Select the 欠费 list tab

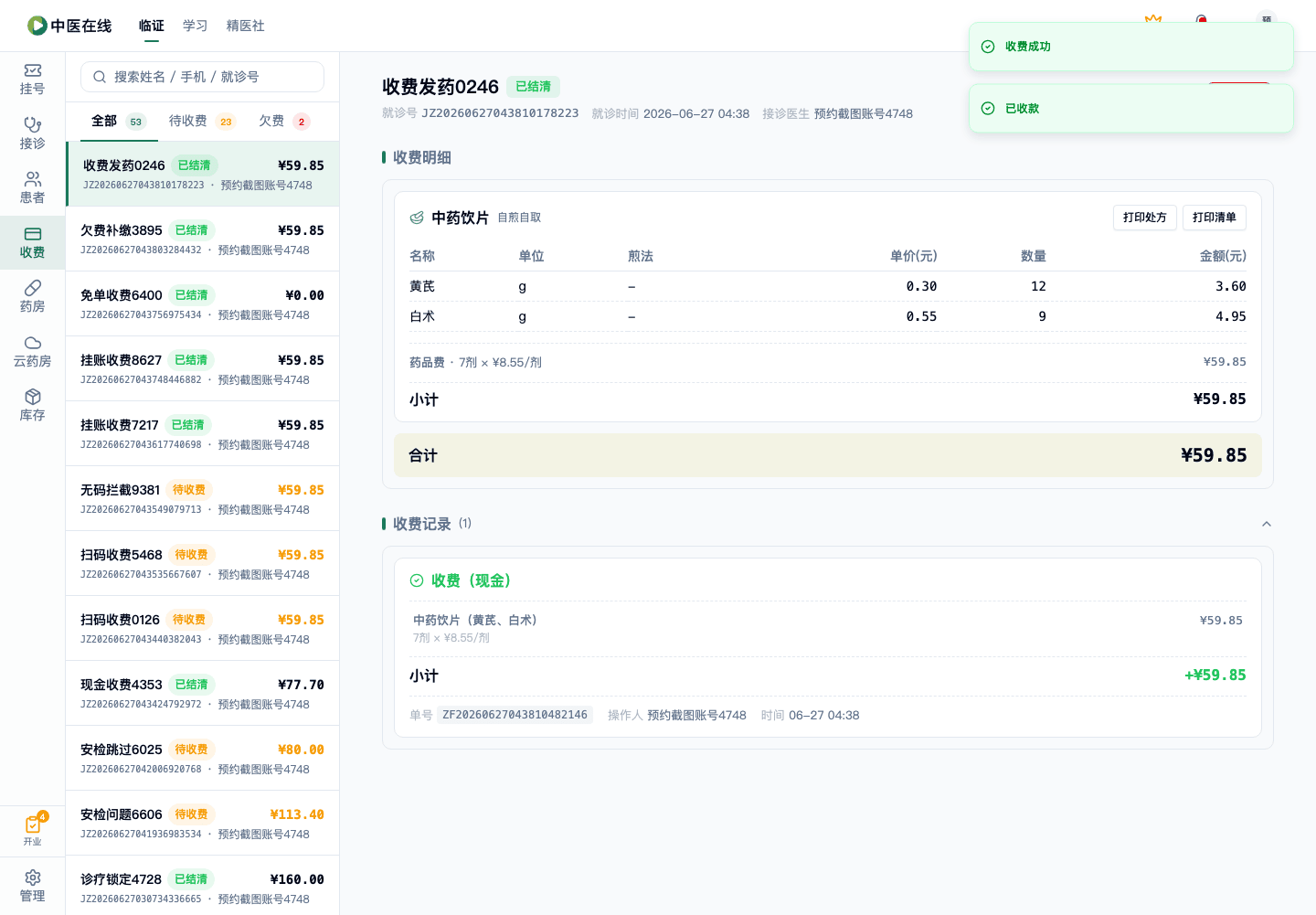284,121
